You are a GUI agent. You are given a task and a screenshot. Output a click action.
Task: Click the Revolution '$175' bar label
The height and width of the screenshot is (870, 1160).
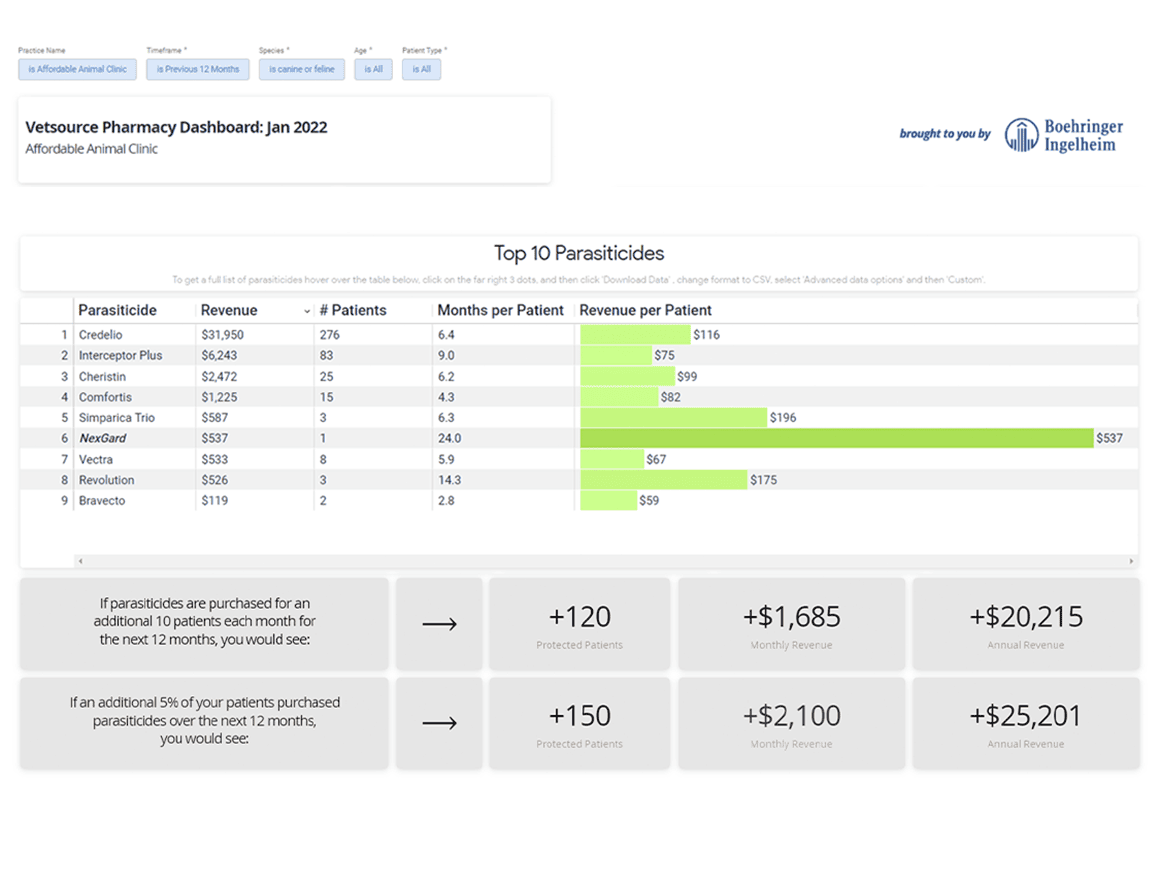763,480
